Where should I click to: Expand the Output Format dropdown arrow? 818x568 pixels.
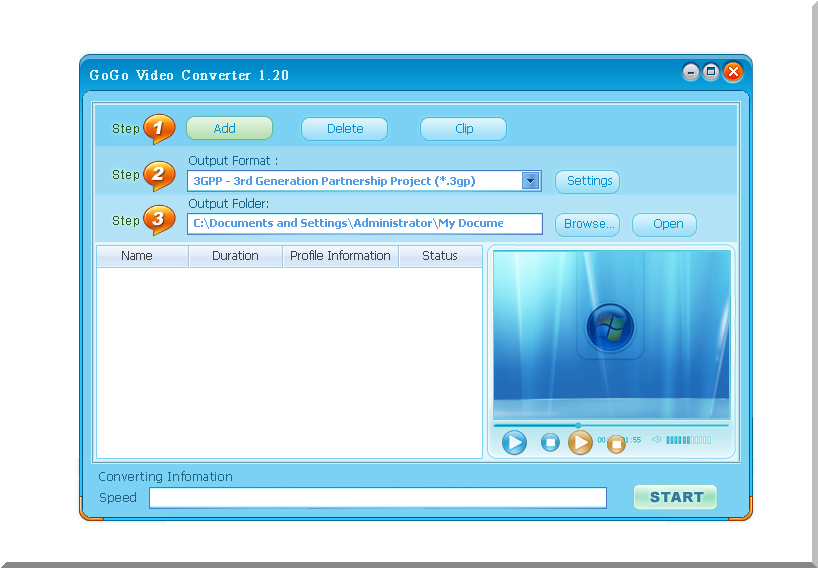pos(531,181)
